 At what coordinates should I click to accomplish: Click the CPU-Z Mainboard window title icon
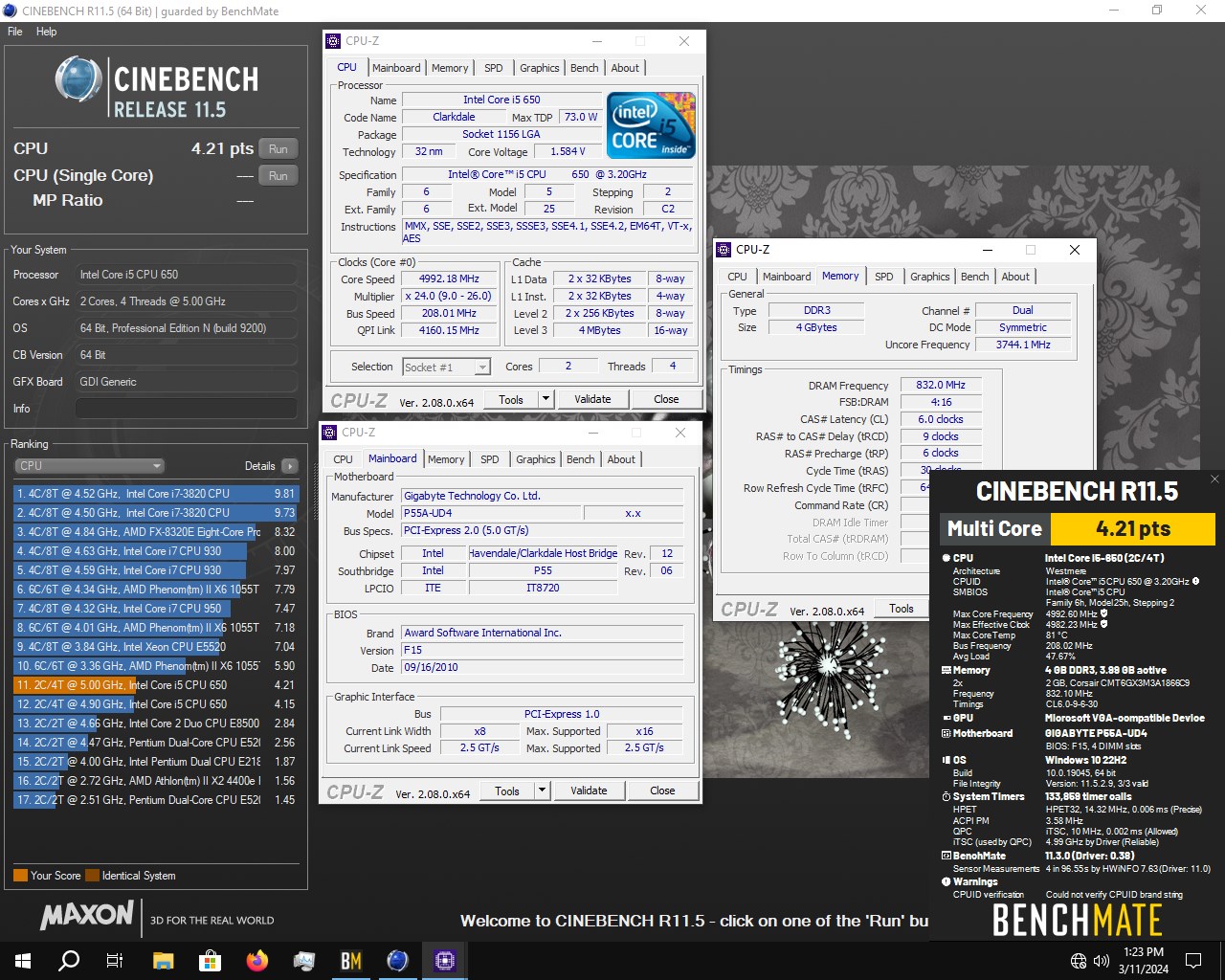point(329,433)
